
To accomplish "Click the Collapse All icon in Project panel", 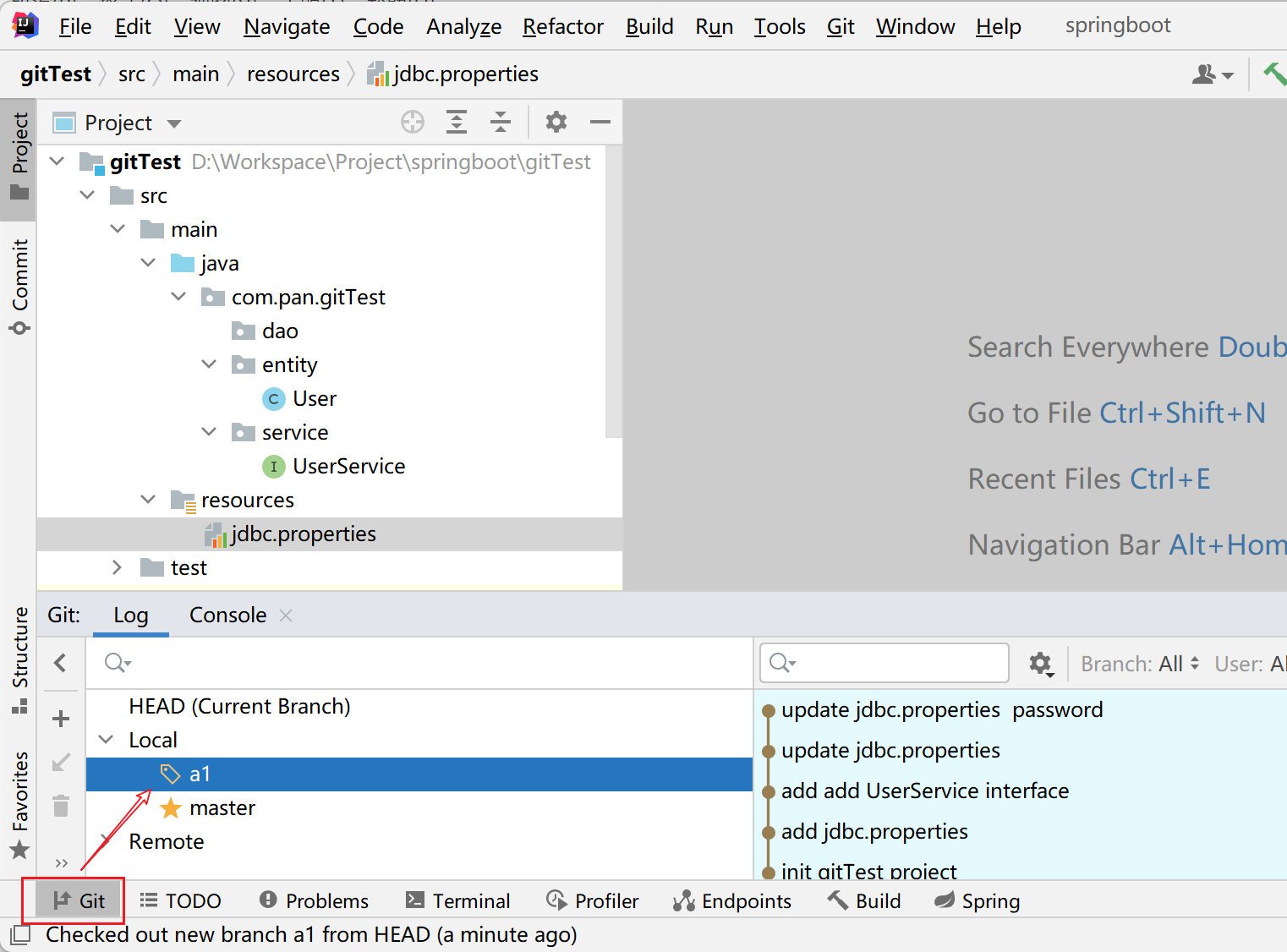I will coord(501,123).
